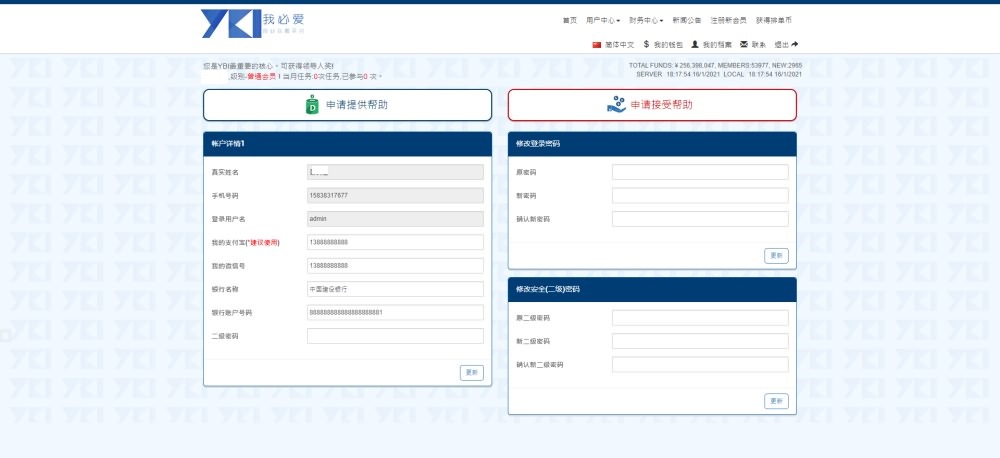The width and height of the screenshot is (1000, 458).
Task: Click the red 建议使用 hint text
Action: tap(263, 243)
